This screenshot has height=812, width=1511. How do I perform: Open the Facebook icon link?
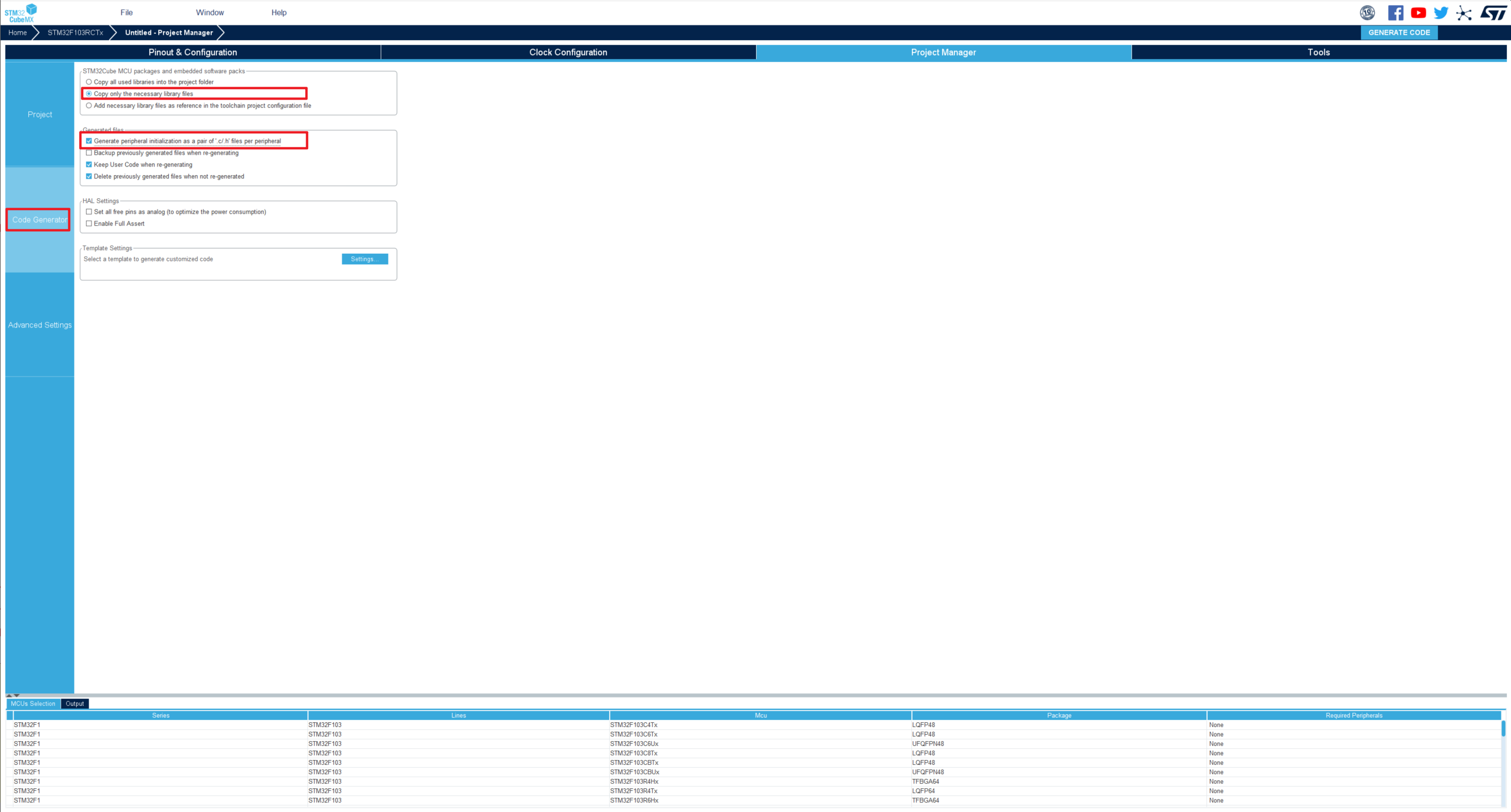(x=1395, y=12)
